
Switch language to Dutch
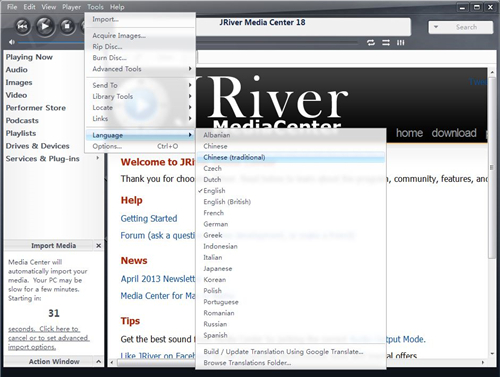tap(291, 179)
